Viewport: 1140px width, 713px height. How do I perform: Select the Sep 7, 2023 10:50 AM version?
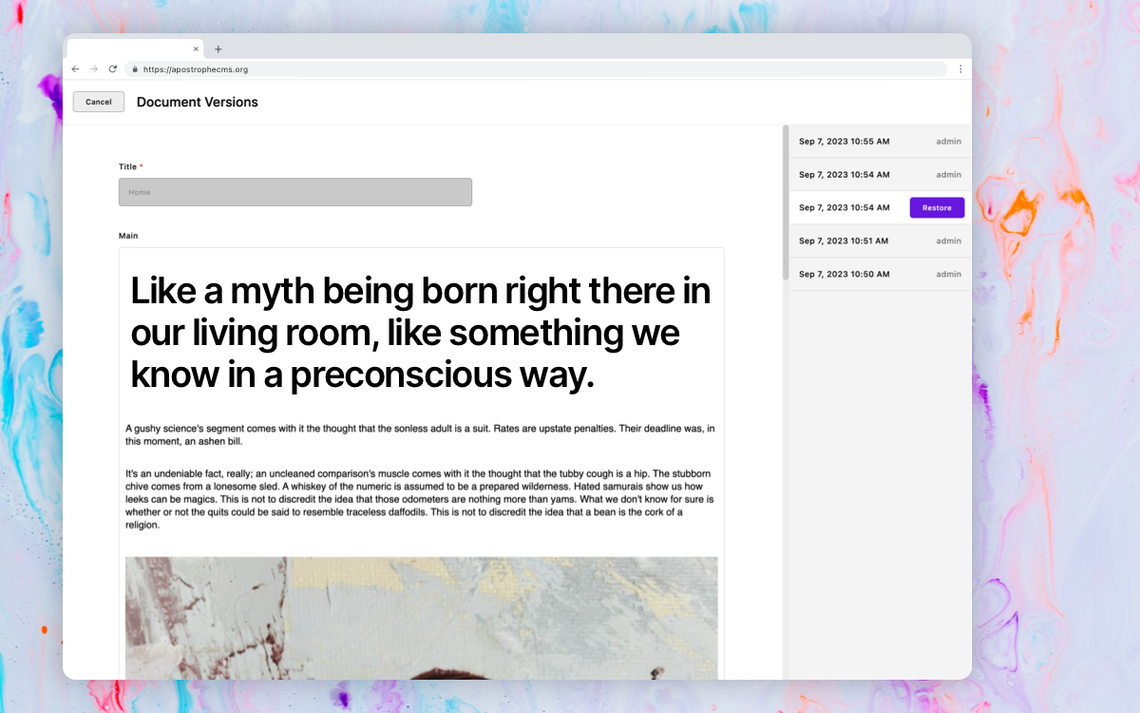point(880,274)
